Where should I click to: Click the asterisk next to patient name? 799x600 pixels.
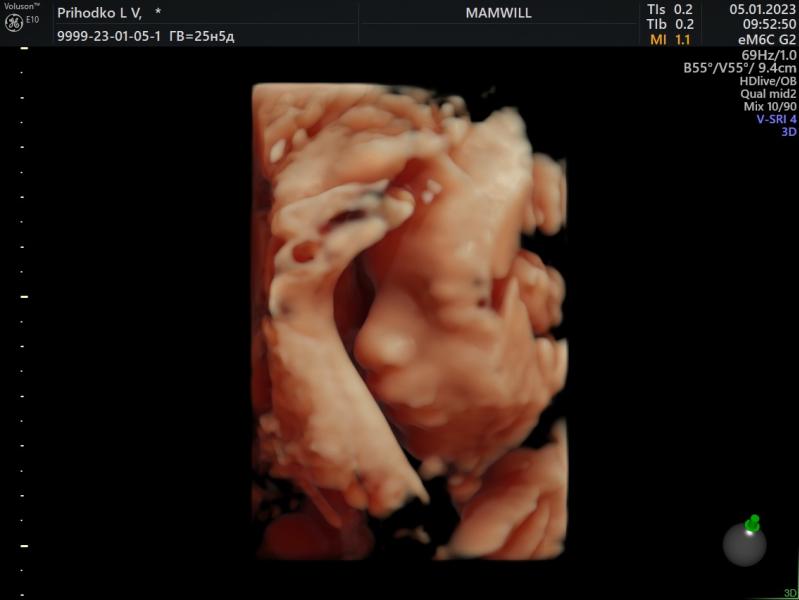(158, 13)
